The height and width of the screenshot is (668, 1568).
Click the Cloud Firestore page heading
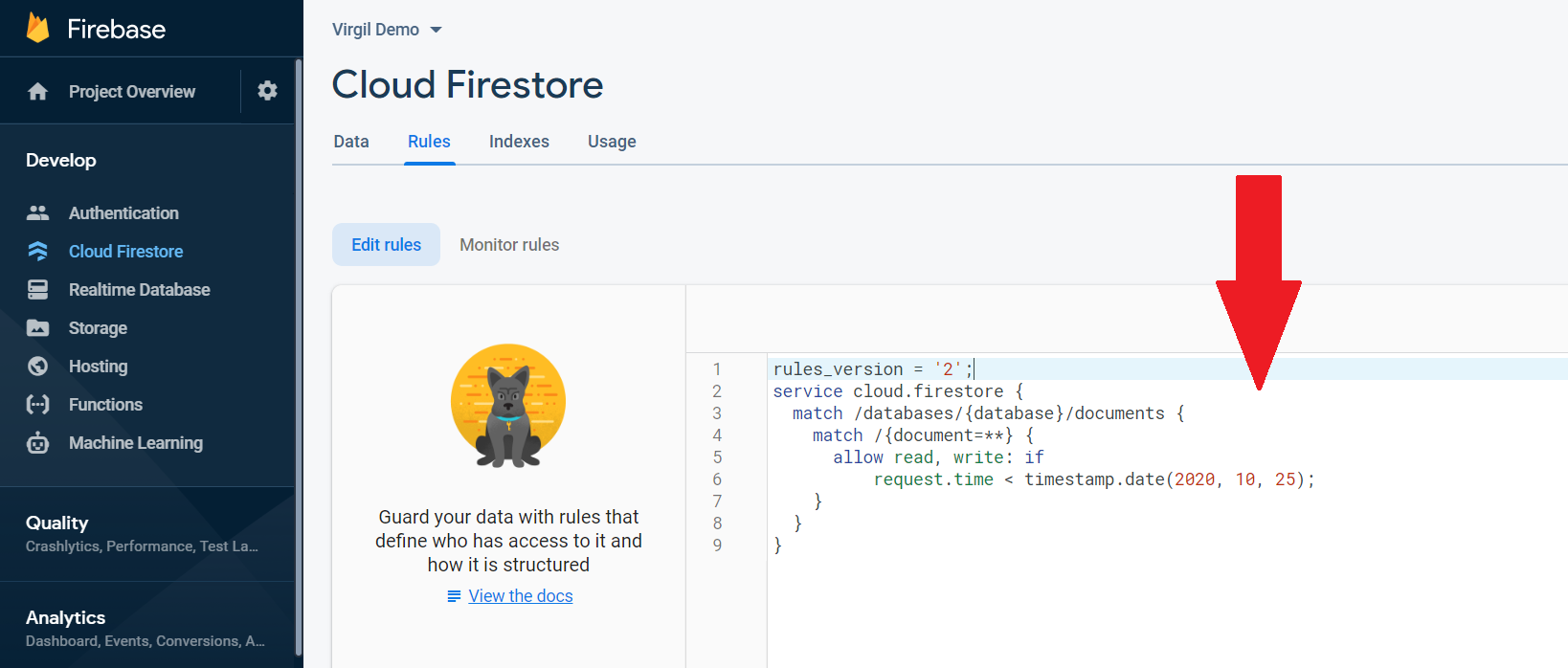pos(467,84)
